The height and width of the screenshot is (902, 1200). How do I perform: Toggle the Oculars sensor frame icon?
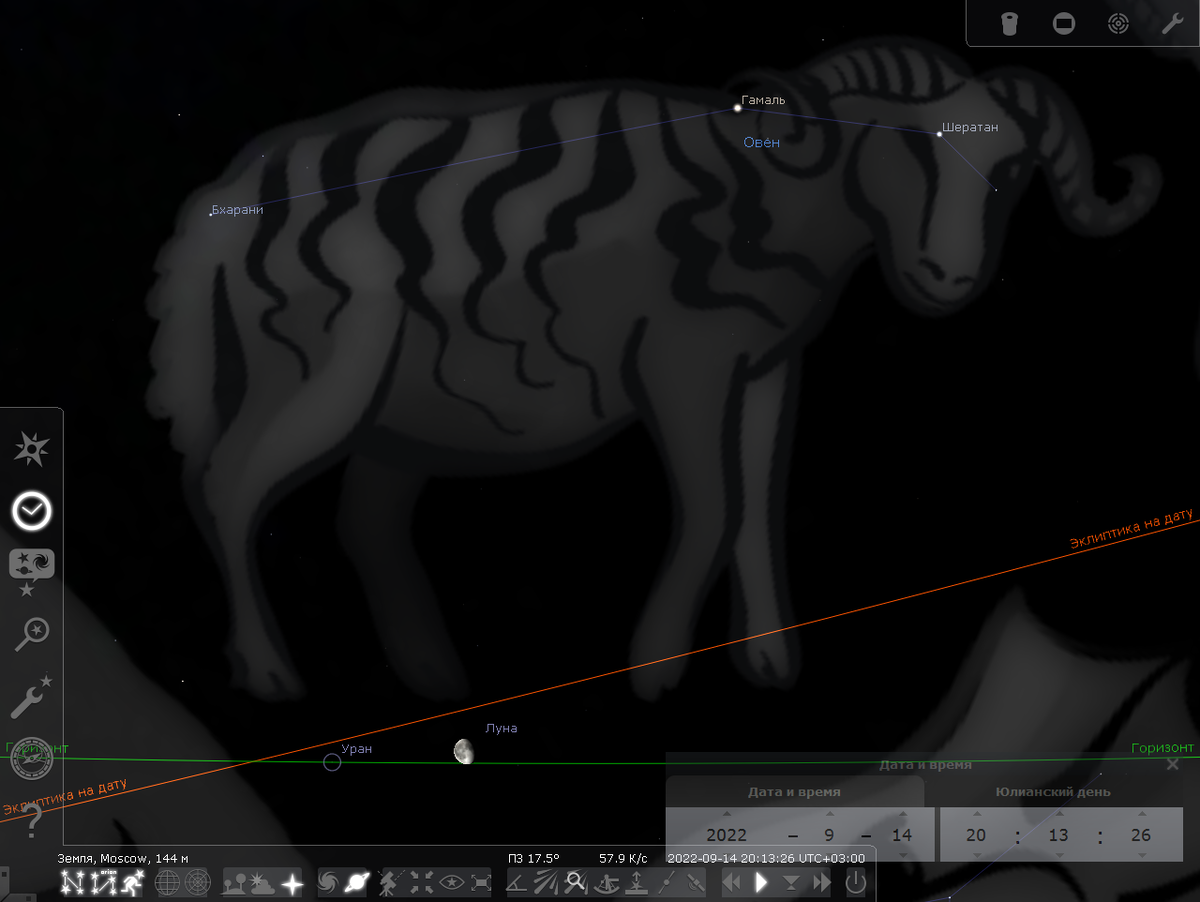(x=1064, y=24)
